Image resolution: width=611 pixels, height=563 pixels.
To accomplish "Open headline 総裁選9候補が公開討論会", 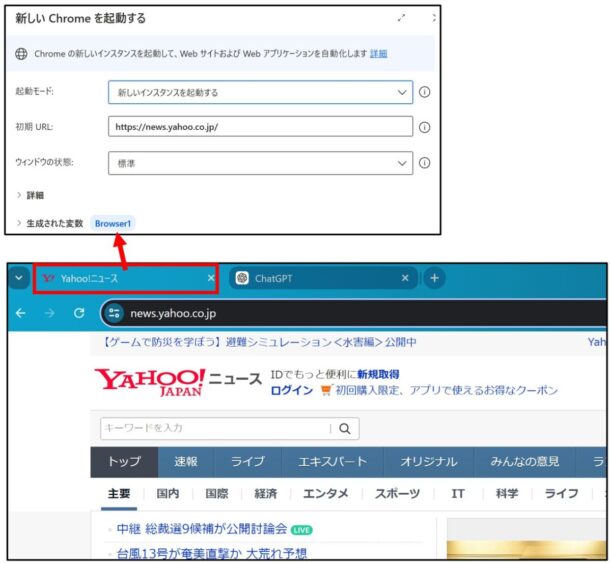I will pos(202,529).
